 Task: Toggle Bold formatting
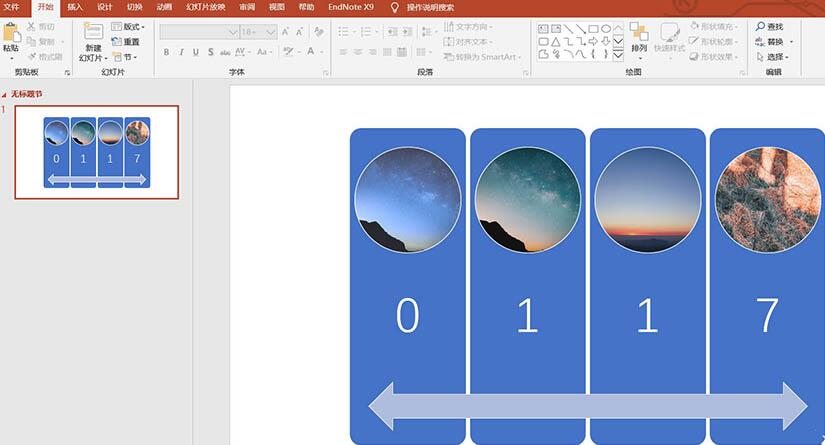click(x=166, y=52)
